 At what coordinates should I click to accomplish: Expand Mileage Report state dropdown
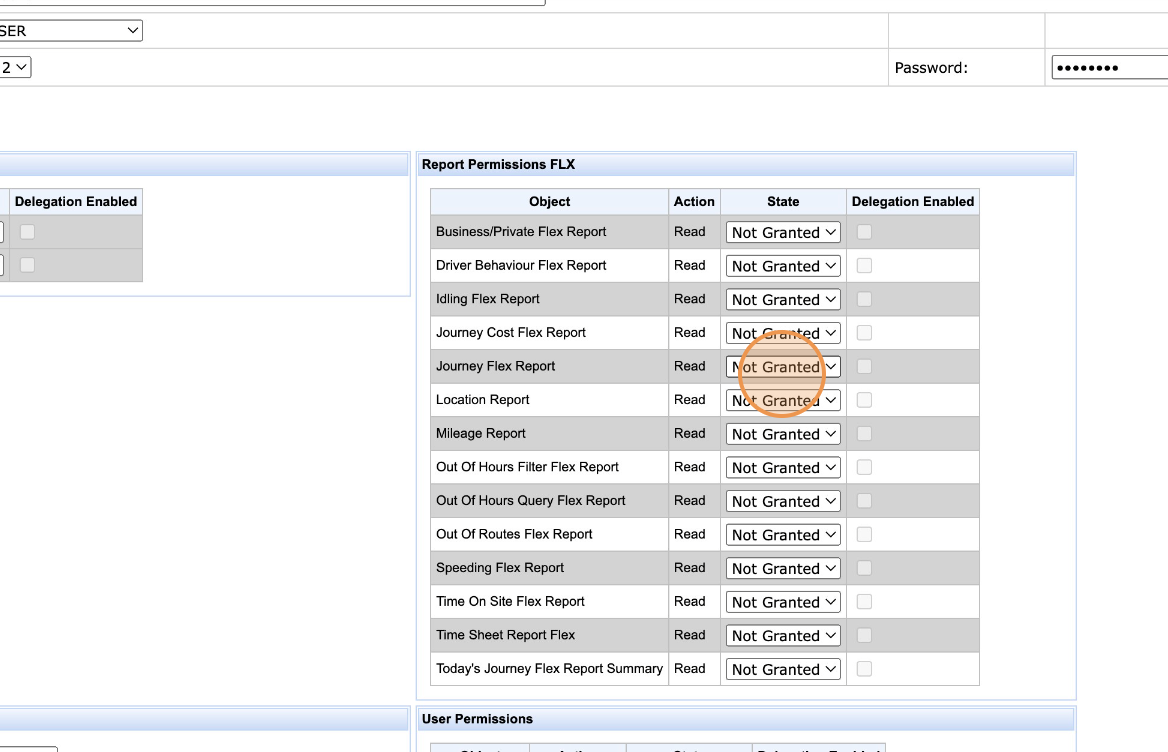click(783, 434)
